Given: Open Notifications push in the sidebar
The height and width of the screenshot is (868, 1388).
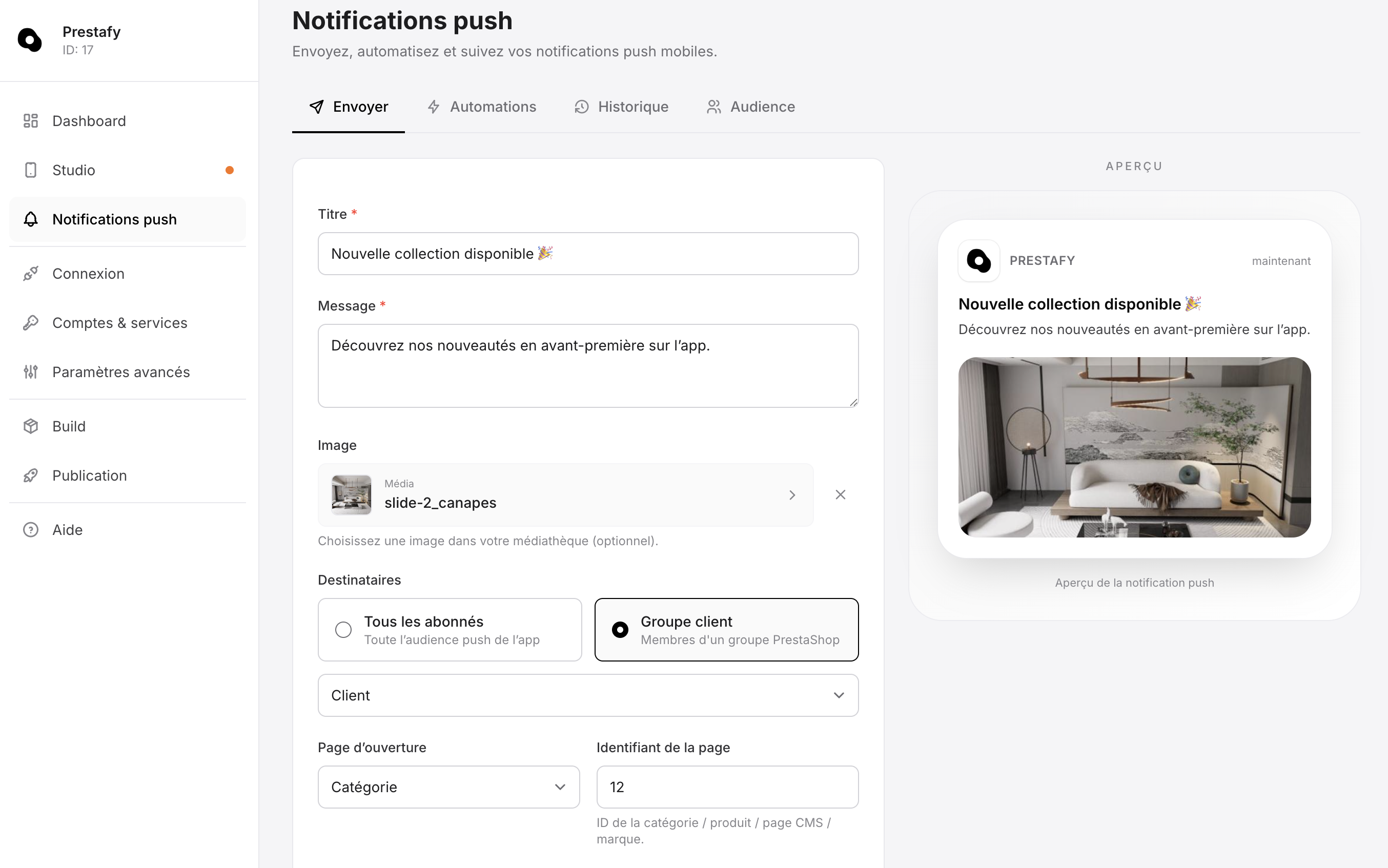Looking at the screenshot, I should pyautogui.click(x=128, y=219).
